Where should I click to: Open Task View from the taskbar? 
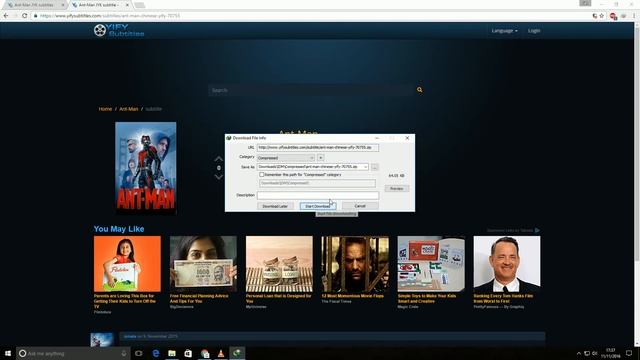pyautogui.click(x=138, y=353)
